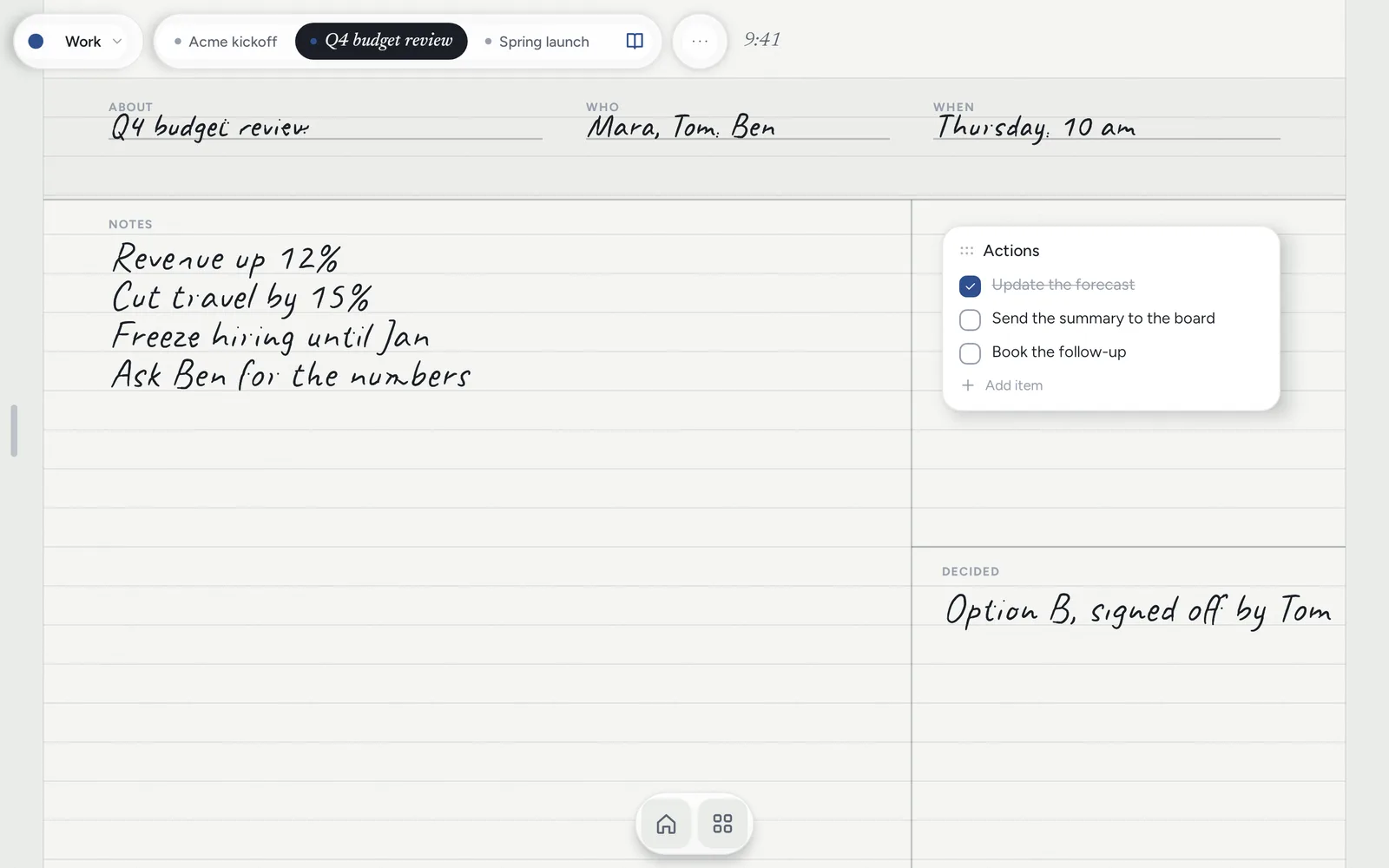Click the Decided entry Option B signed off
1389x868 pixels.
[x=1138, y=610]
